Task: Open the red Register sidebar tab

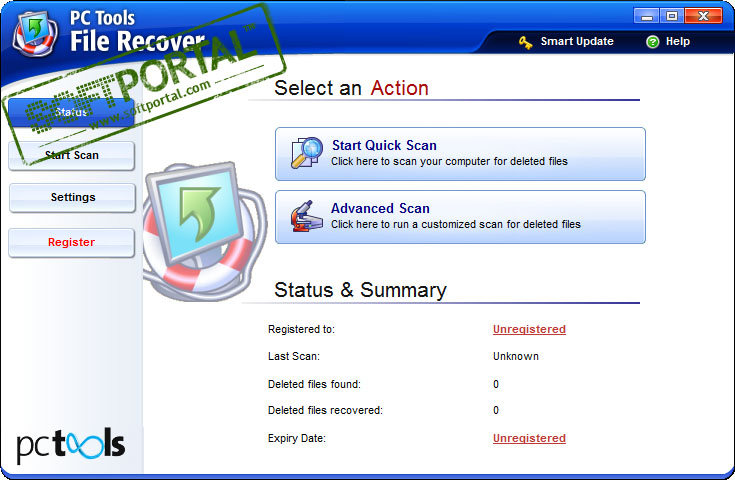Action: [x=71, y=242]
